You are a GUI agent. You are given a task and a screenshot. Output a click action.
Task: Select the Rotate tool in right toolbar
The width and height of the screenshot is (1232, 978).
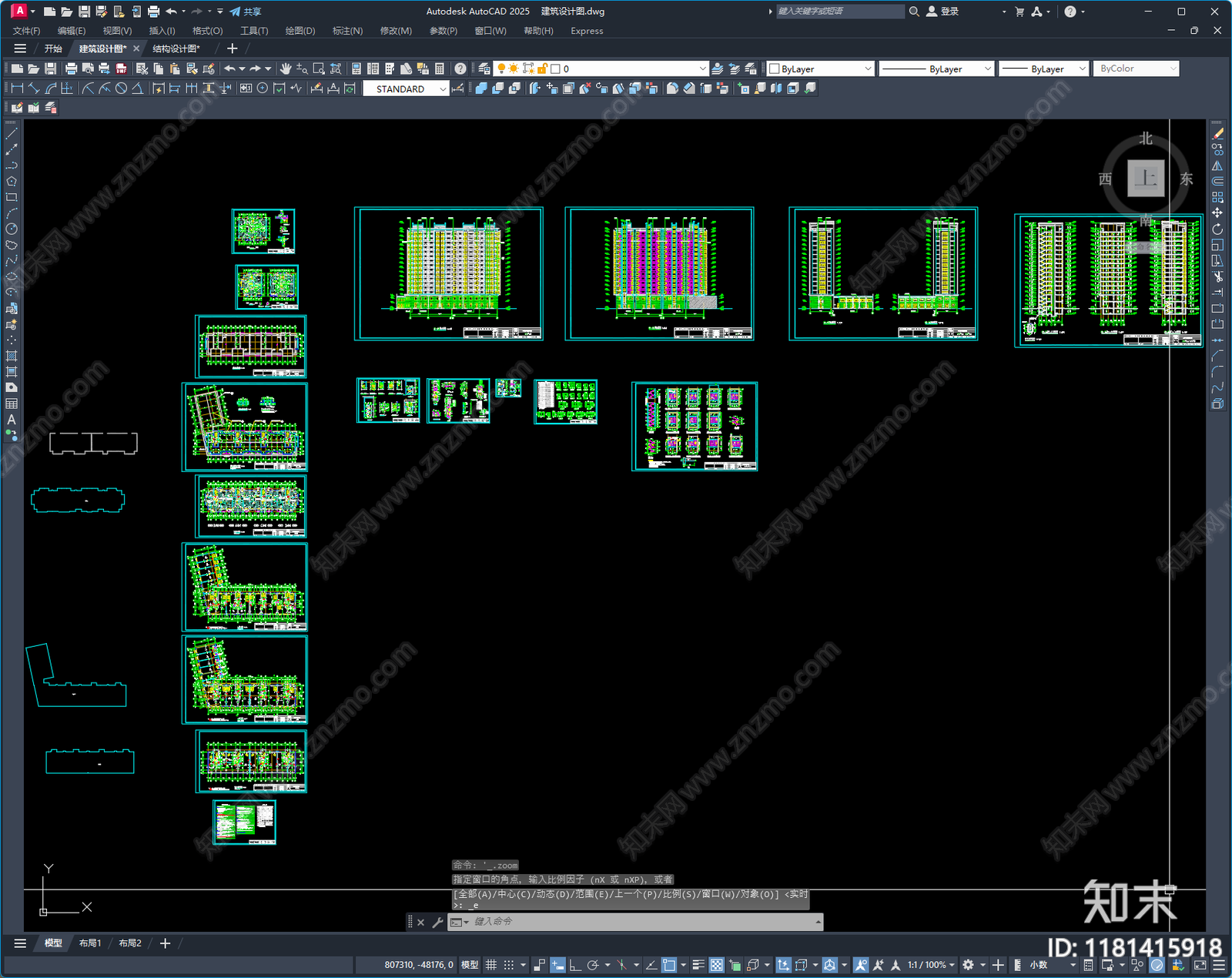(1217, 229)
